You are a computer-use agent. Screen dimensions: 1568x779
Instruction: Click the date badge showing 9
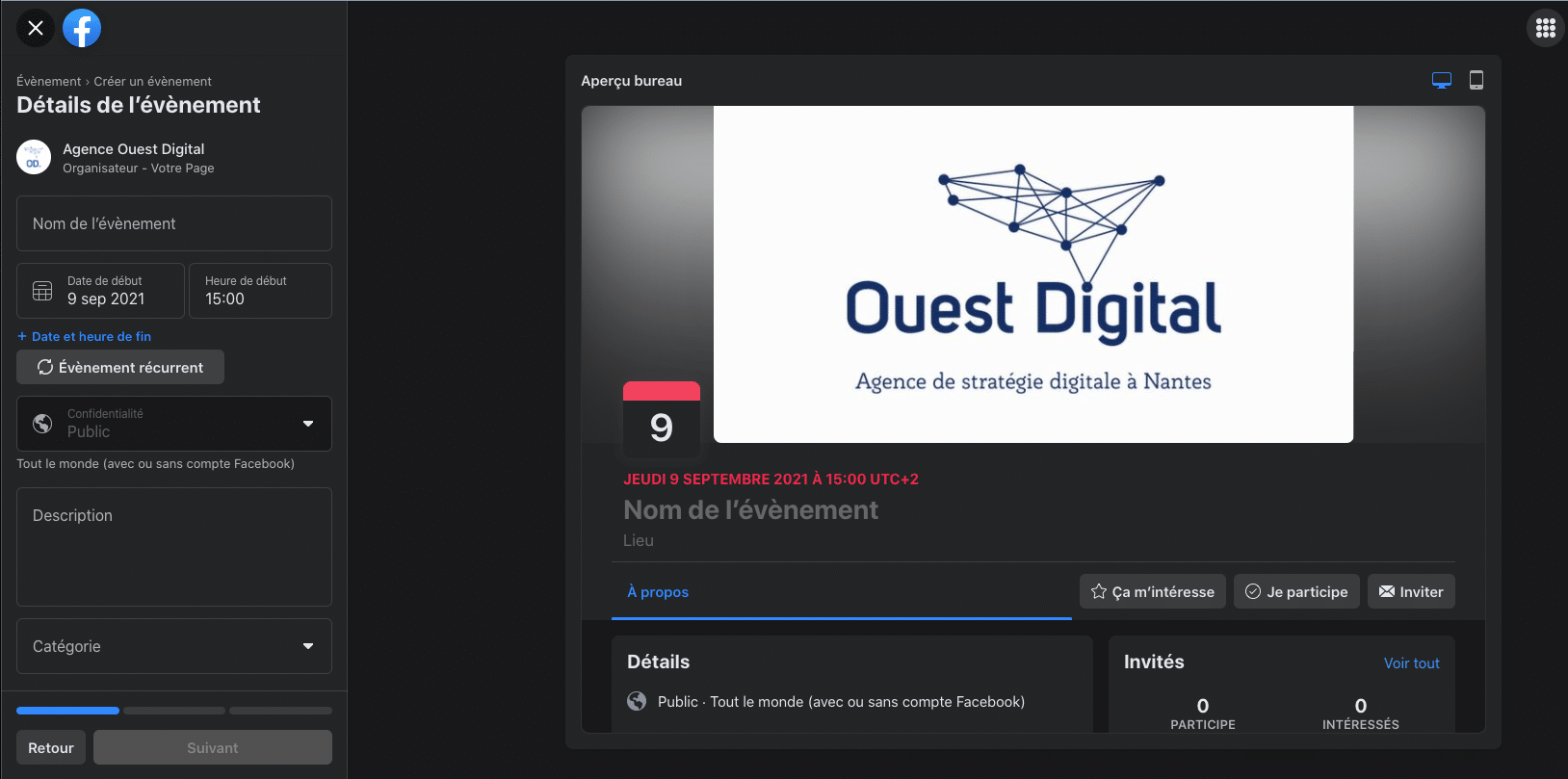[662, 420]
